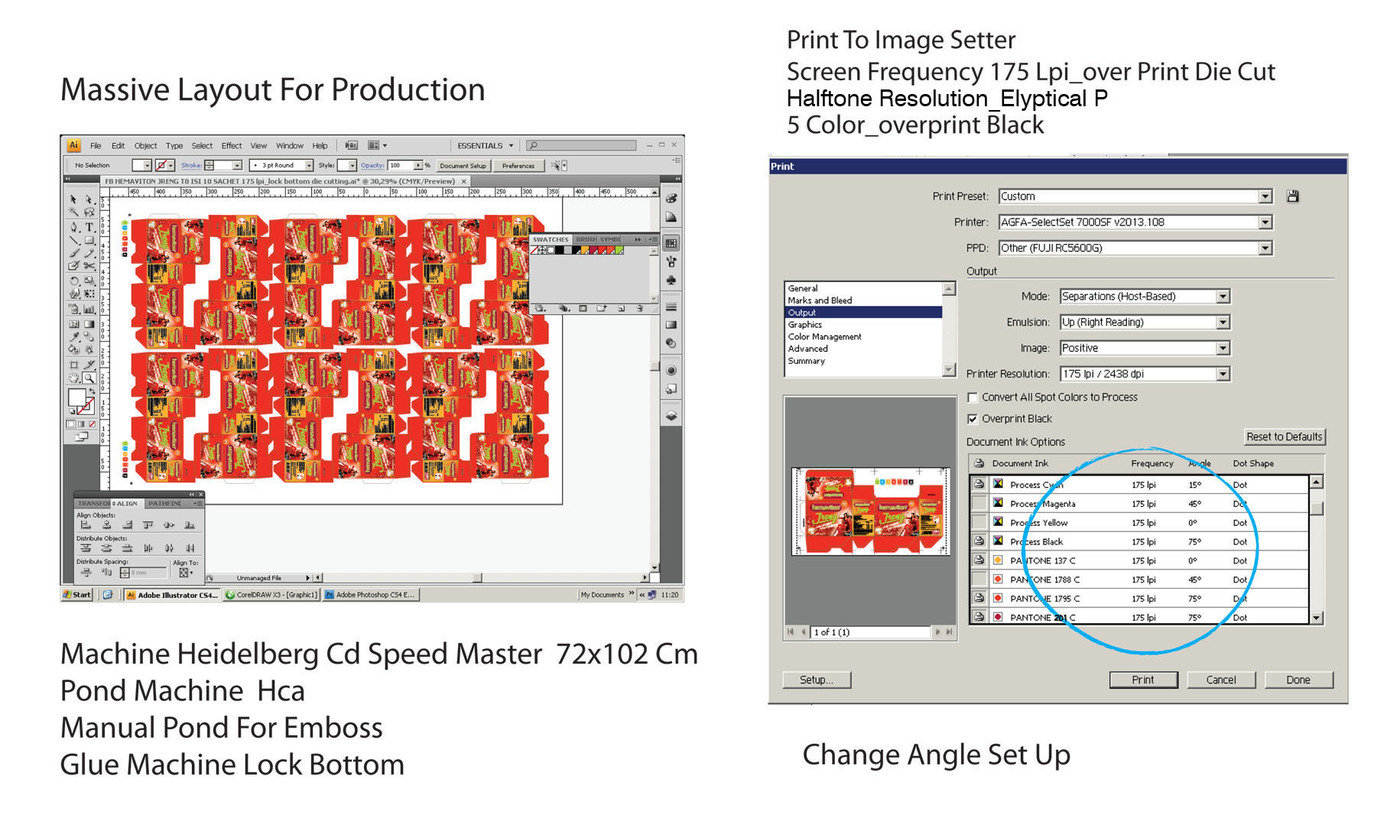Viewport: 1400px width, 818px height.
Task: Select the Scissors tool in the toolbox
Action: pos(89,266)
